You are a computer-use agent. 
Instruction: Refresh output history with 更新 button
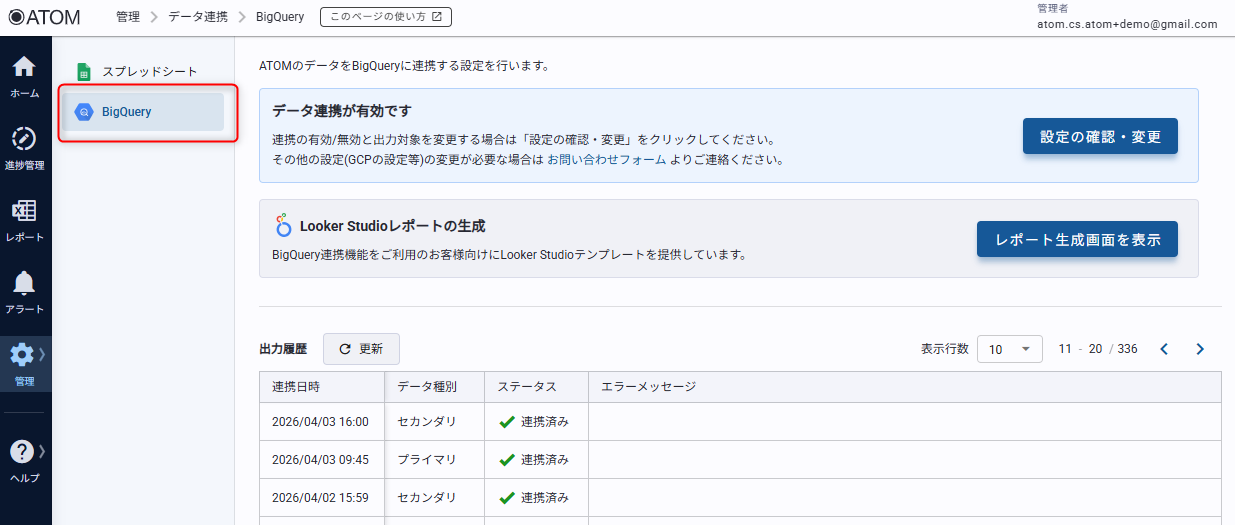361,349
